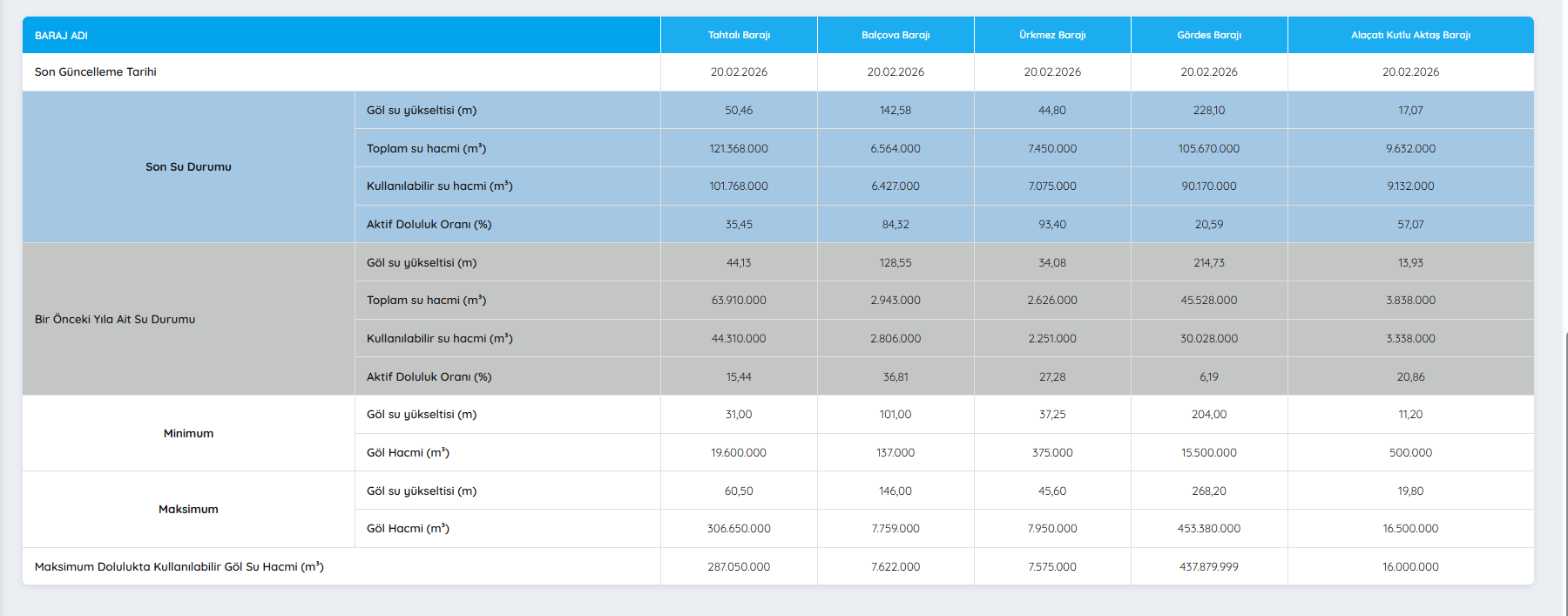1568x616 pixels.
Task: Click Aktif Doluluk Oranı label under Son Su Durumu
Action: click(x=429, y=225)
